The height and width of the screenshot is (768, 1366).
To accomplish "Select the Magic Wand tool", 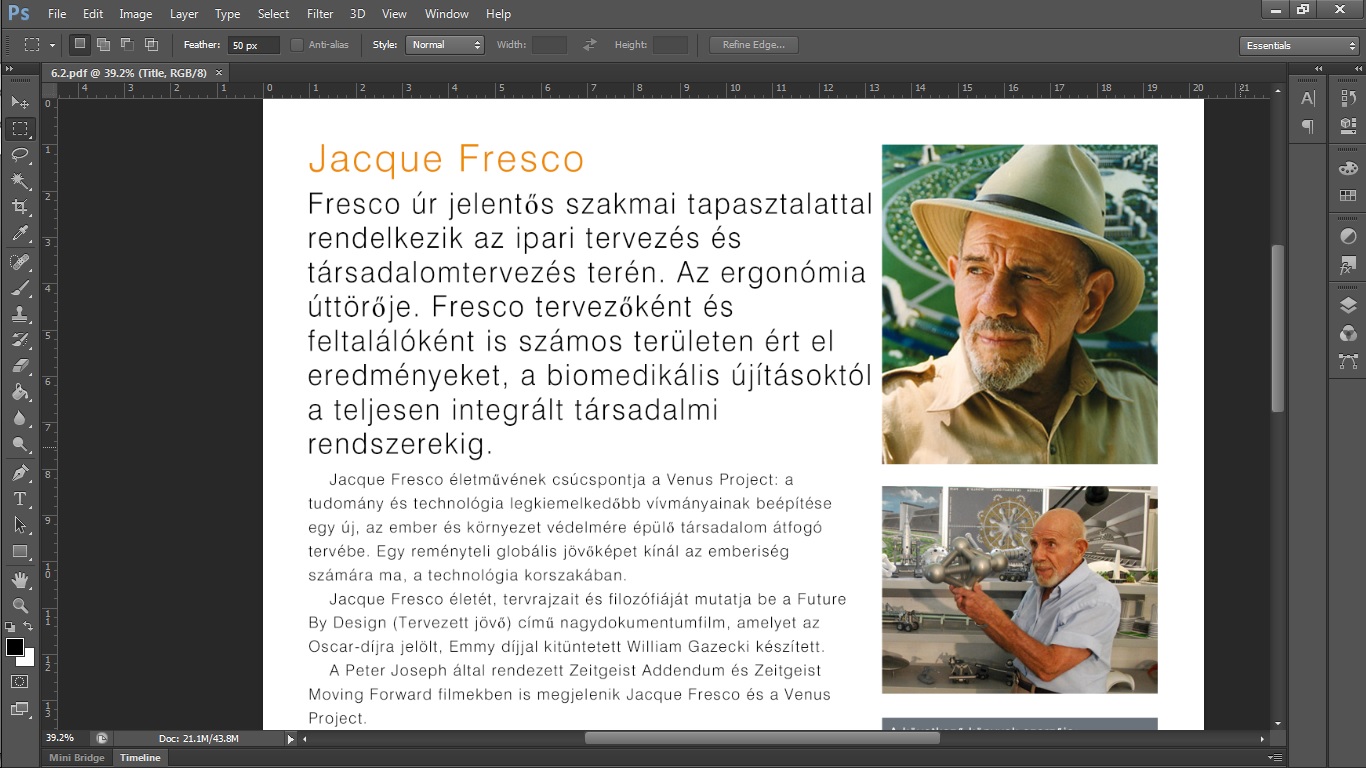I will 19,181.
